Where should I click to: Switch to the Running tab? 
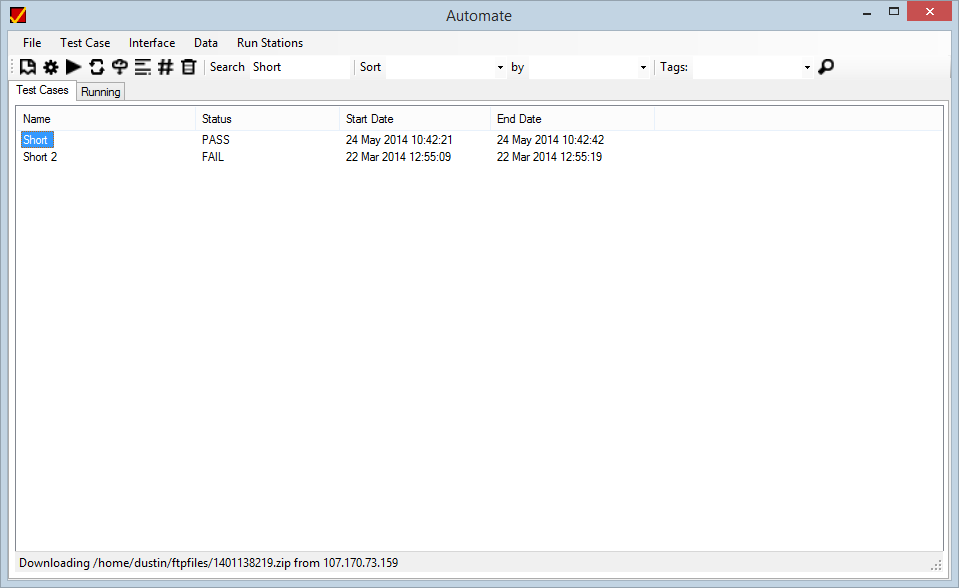pyautogui.click(x=100, y=92)
